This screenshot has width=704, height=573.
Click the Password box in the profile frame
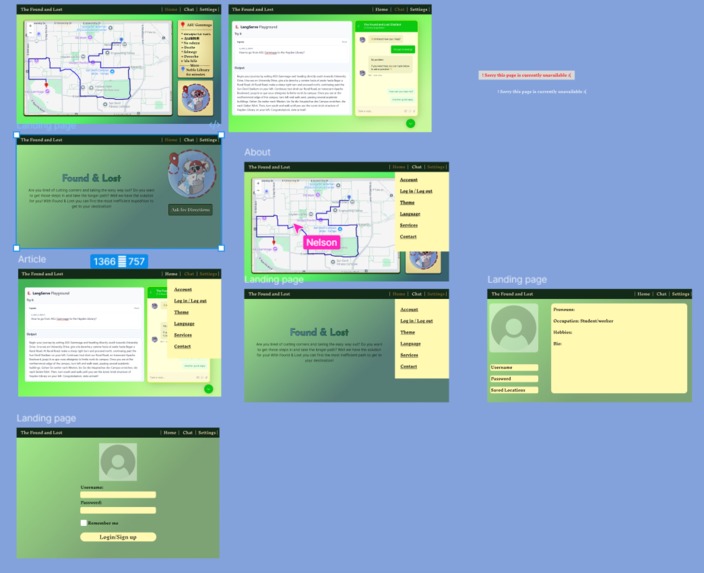click(514, 379)
